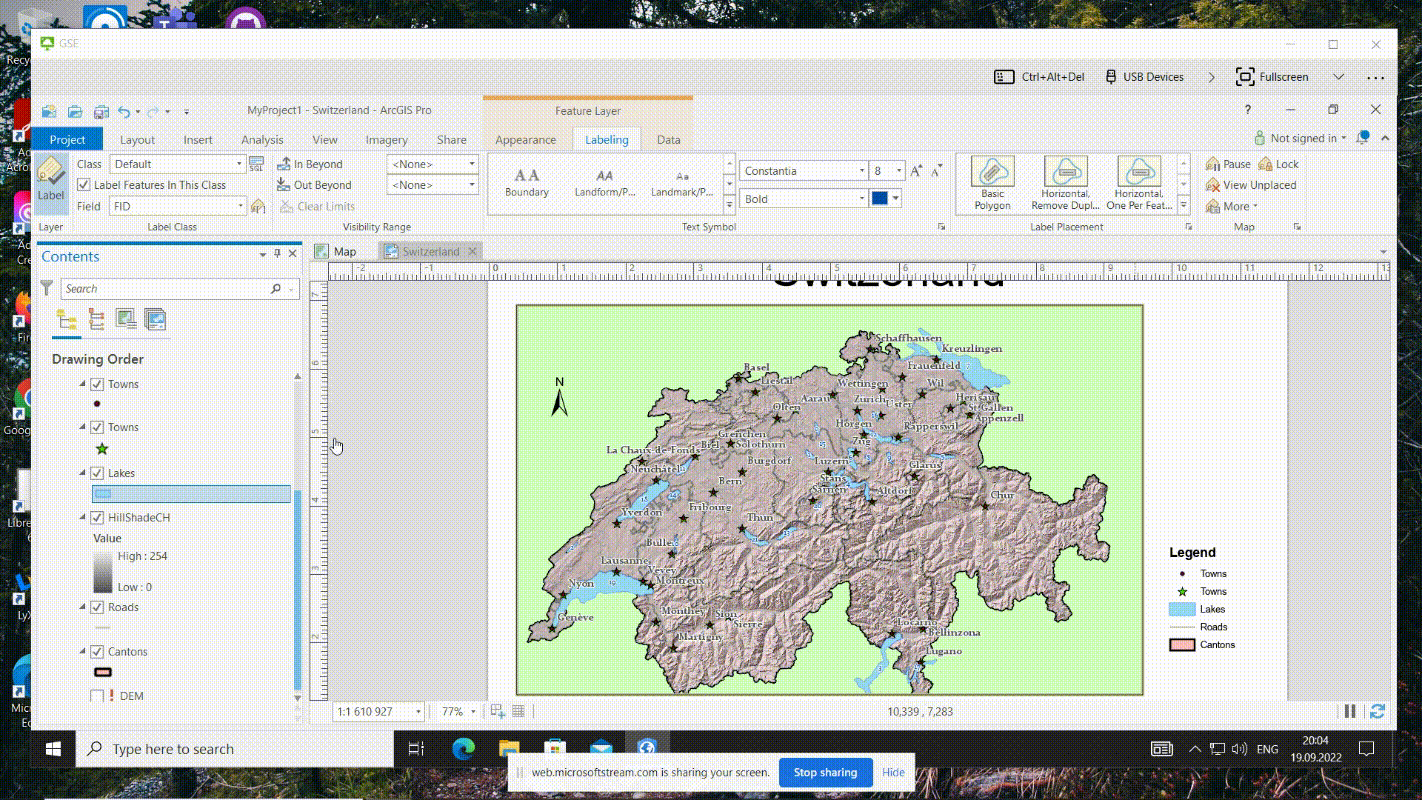Uncheck Label Features In This Class

point(84,185)
